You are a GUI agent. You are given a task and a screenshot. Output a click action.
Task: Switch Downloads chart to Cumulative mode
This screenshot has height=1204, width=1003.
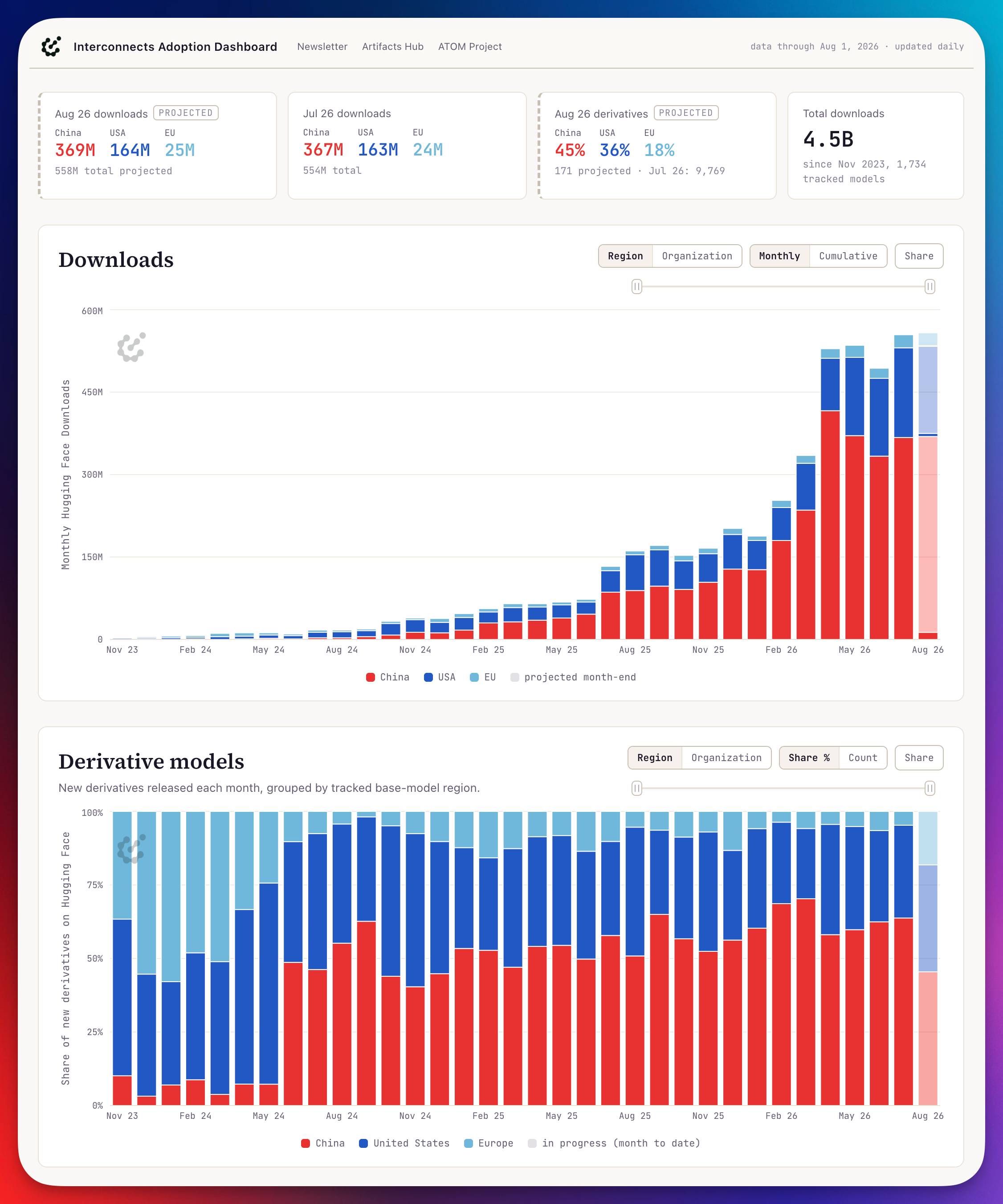[x=848, y=256]
